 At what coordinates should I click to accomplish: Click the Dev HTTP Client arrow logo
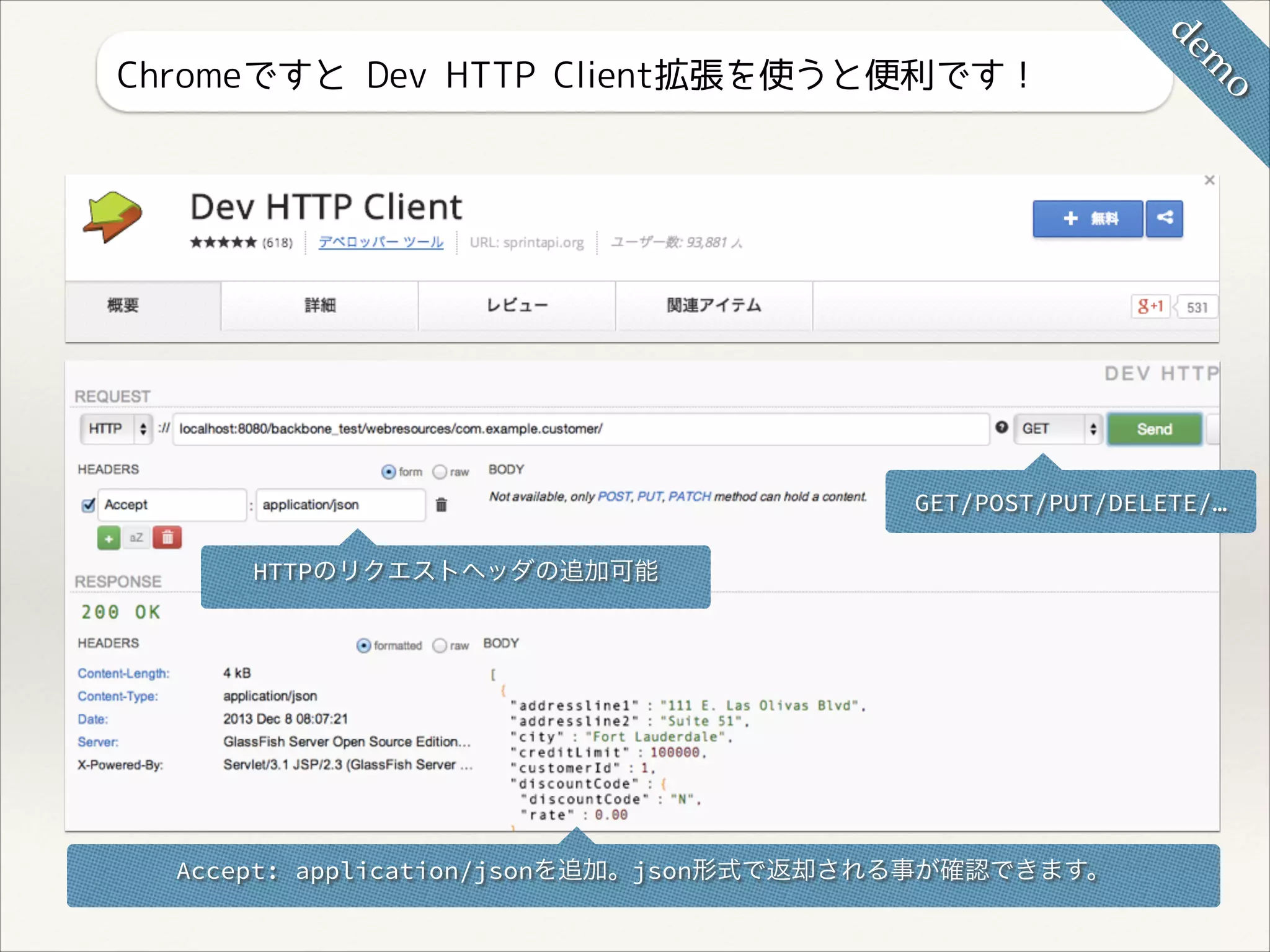click(x=113, y=217)
